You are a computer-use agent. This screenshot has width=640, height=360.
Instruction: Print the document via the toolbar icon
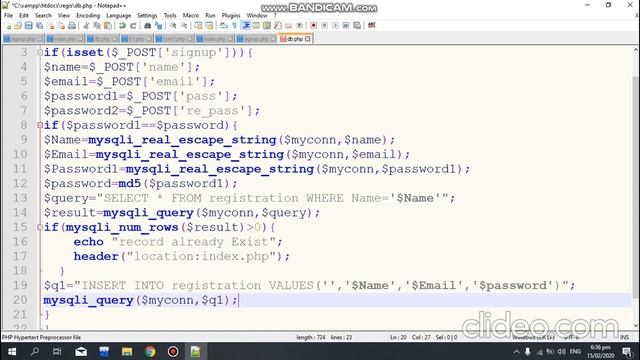tap(72, 25)
